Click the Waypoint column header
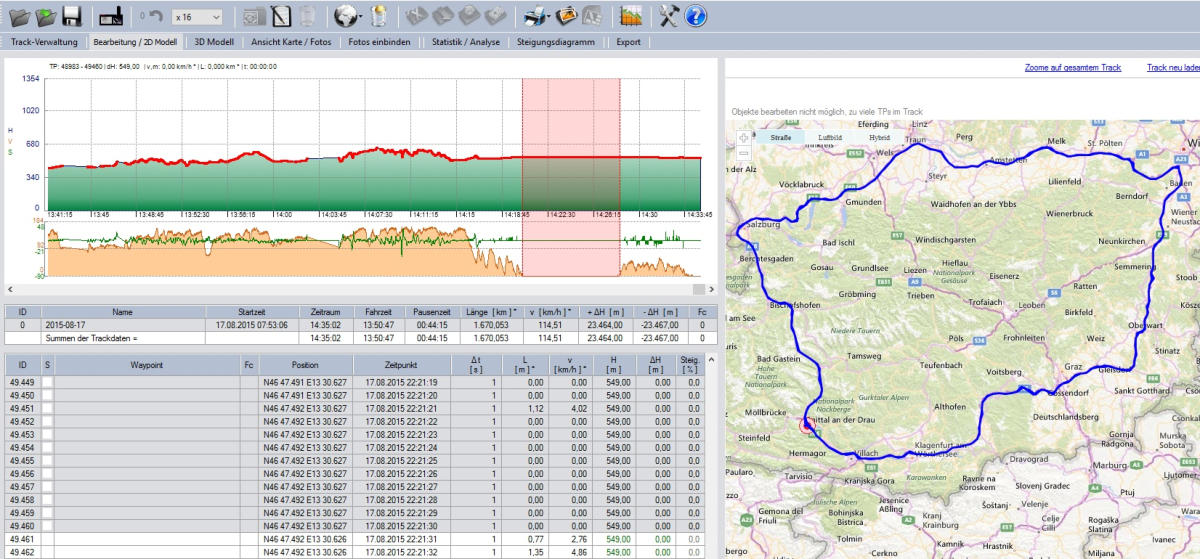Image resolution: width=1200 pixels, height=559 pixels. (146, 365)
